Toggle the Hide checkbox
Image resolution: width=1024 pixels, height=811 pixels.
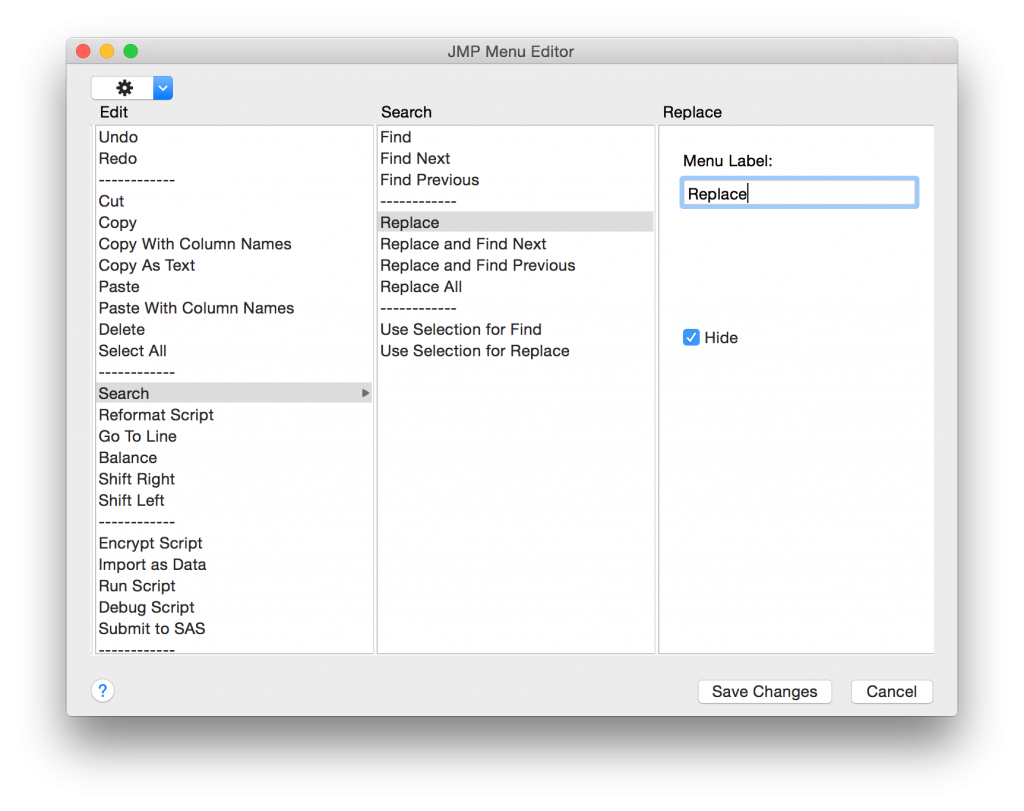pyautogui.click(x=691, y=338)
